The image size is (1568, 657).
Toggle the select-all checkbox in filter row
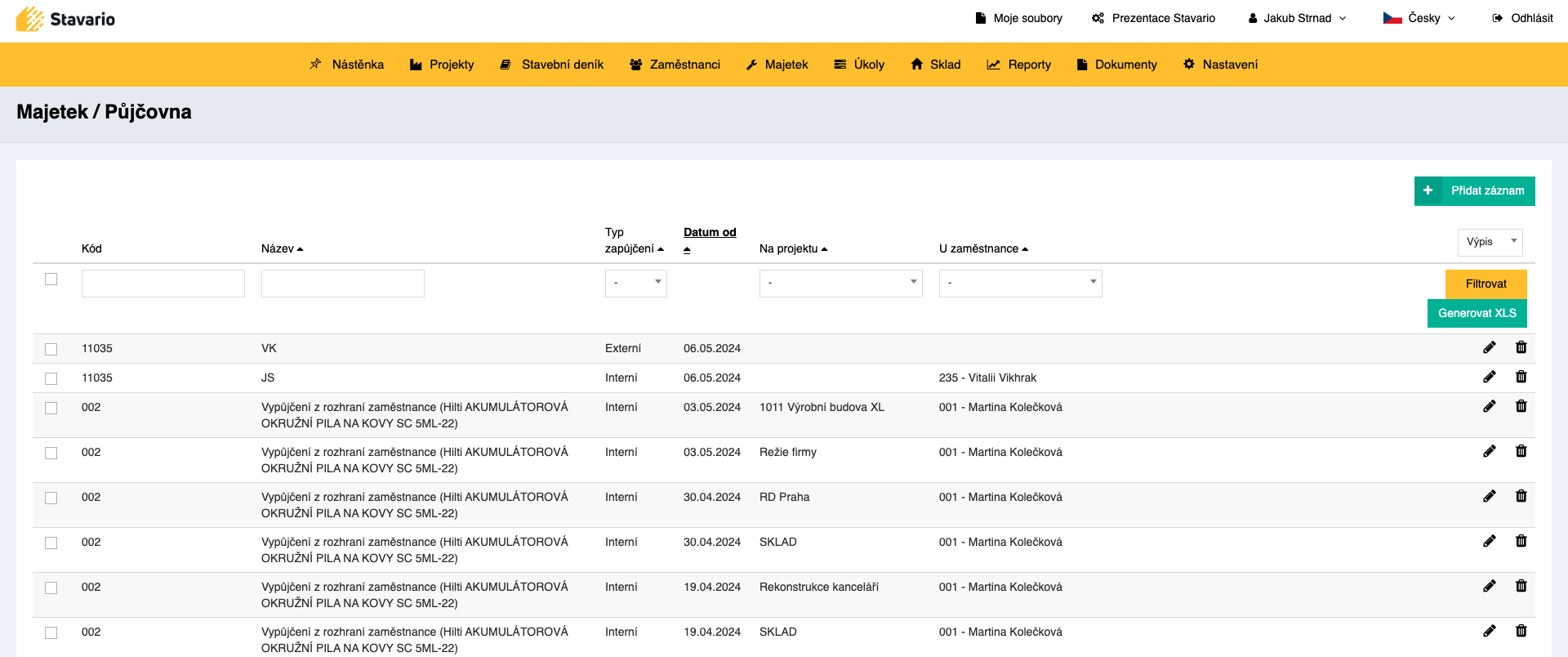51,279
